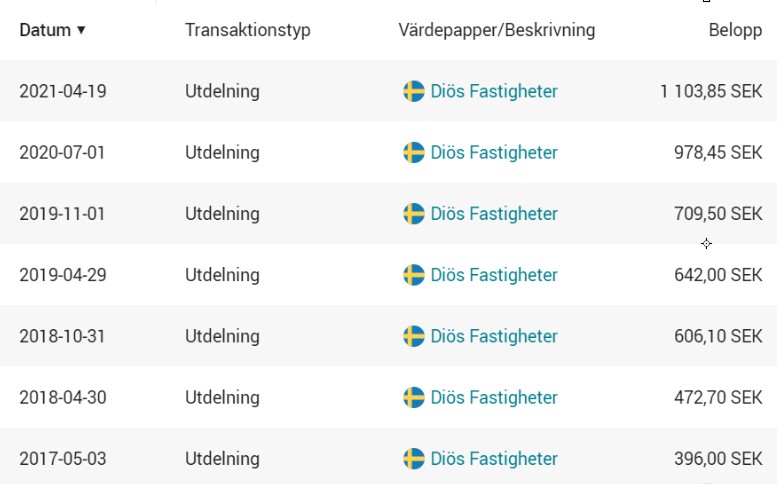
Task: Open Diös Fastigheter link dated 2018-10-31
Action: click(x=494, y=336)
